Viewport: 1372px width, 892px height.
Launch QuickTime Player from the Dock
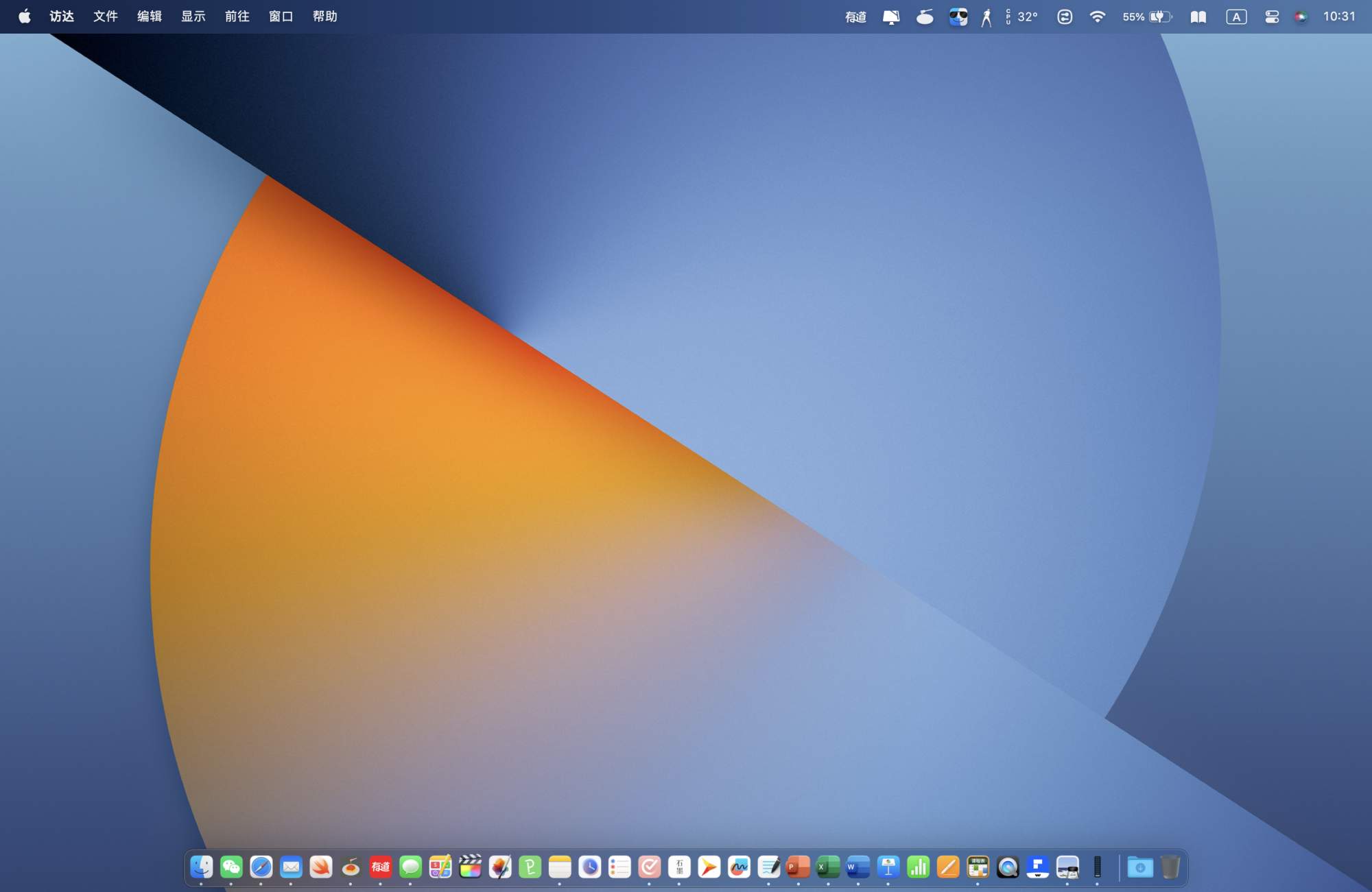click(1008, 867)
